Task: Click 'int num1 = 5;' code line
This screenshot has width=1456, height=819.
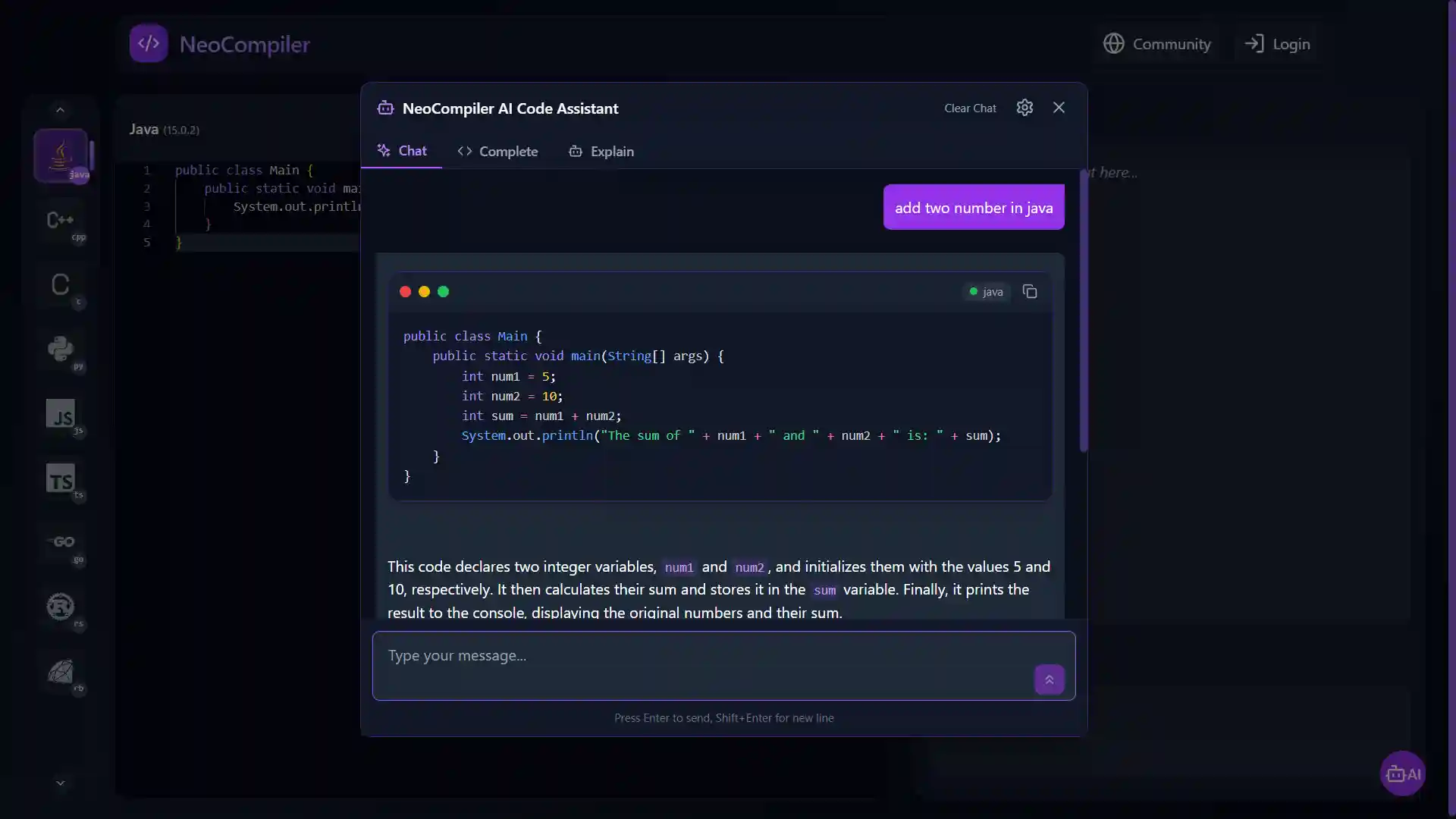Action: tap(509, 376)
